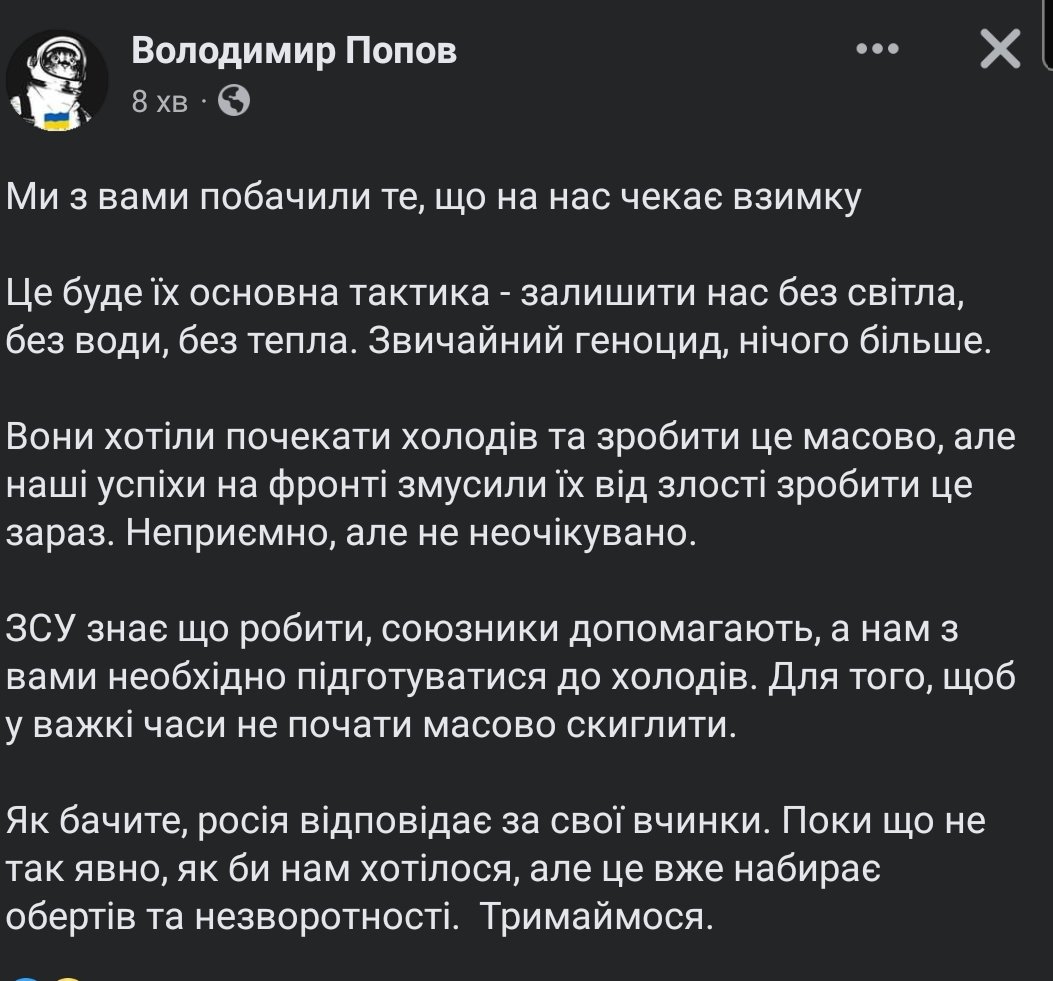This screenshot has width=1053, height=981.
Task: Close the post with the X button
Action: pyautogui.click(x=999, y=49)
